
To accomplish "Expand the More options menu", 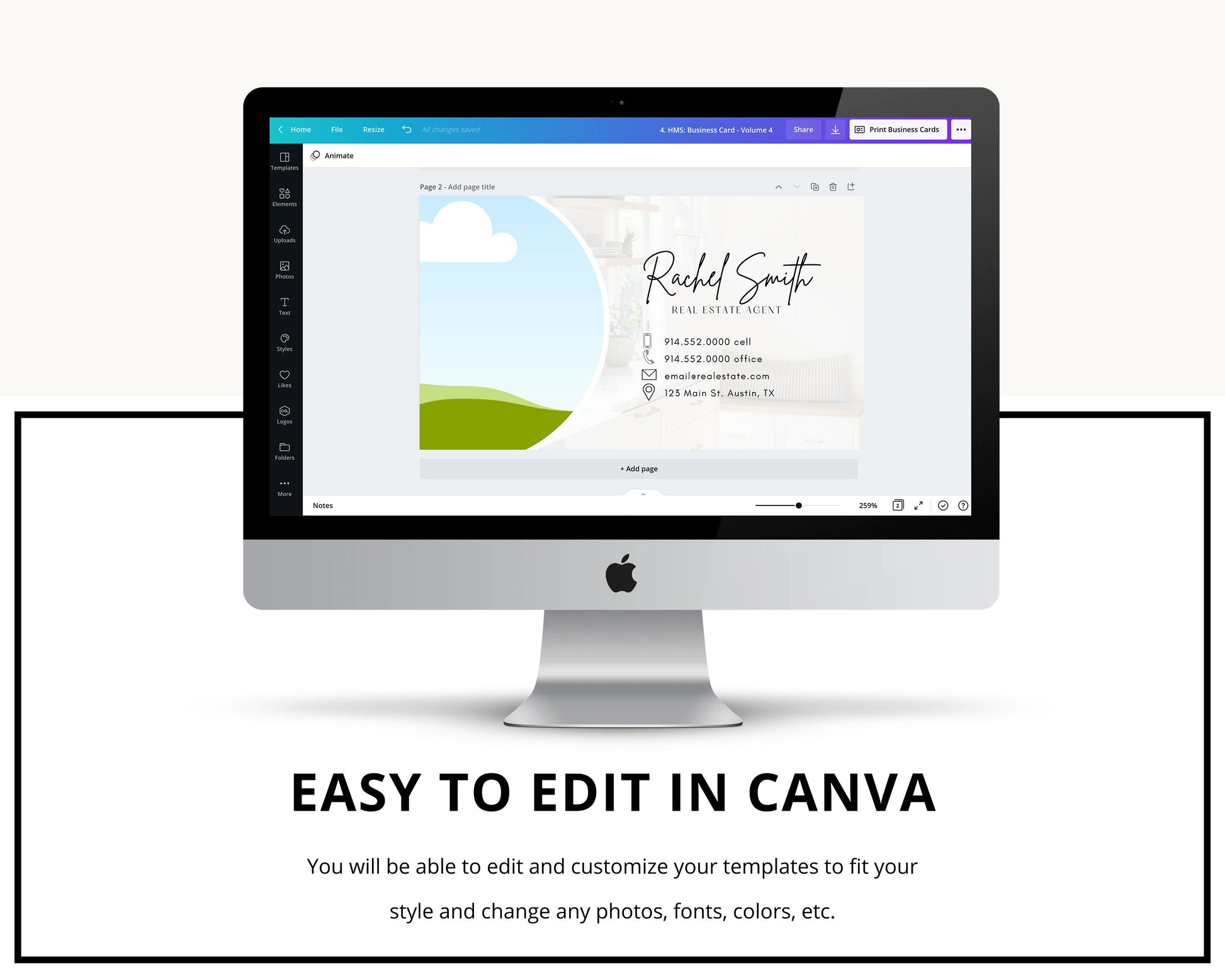I will (x=961, y=128).
